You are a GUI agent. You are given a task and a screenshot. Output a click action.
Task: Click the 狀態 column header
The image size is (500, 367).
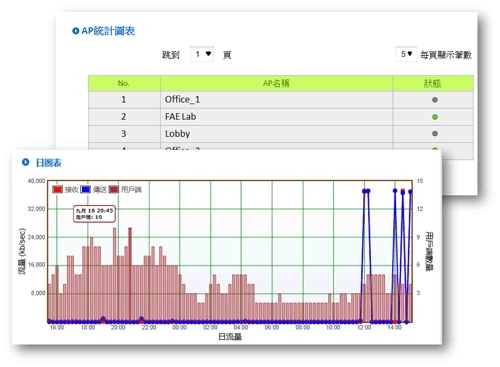[x=433, y=83]
